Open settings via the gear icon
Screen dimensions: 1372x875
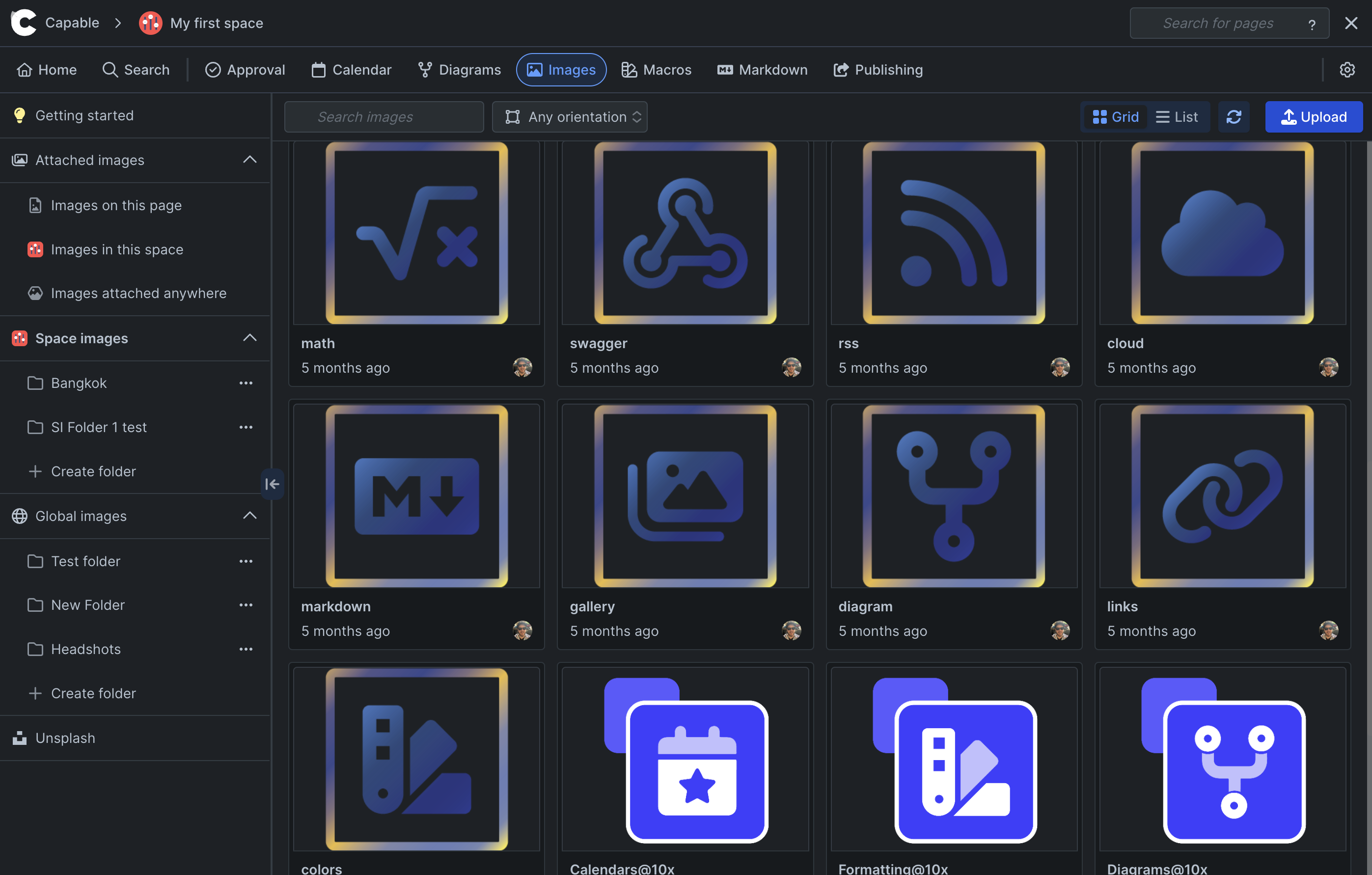coord(1347,70)
